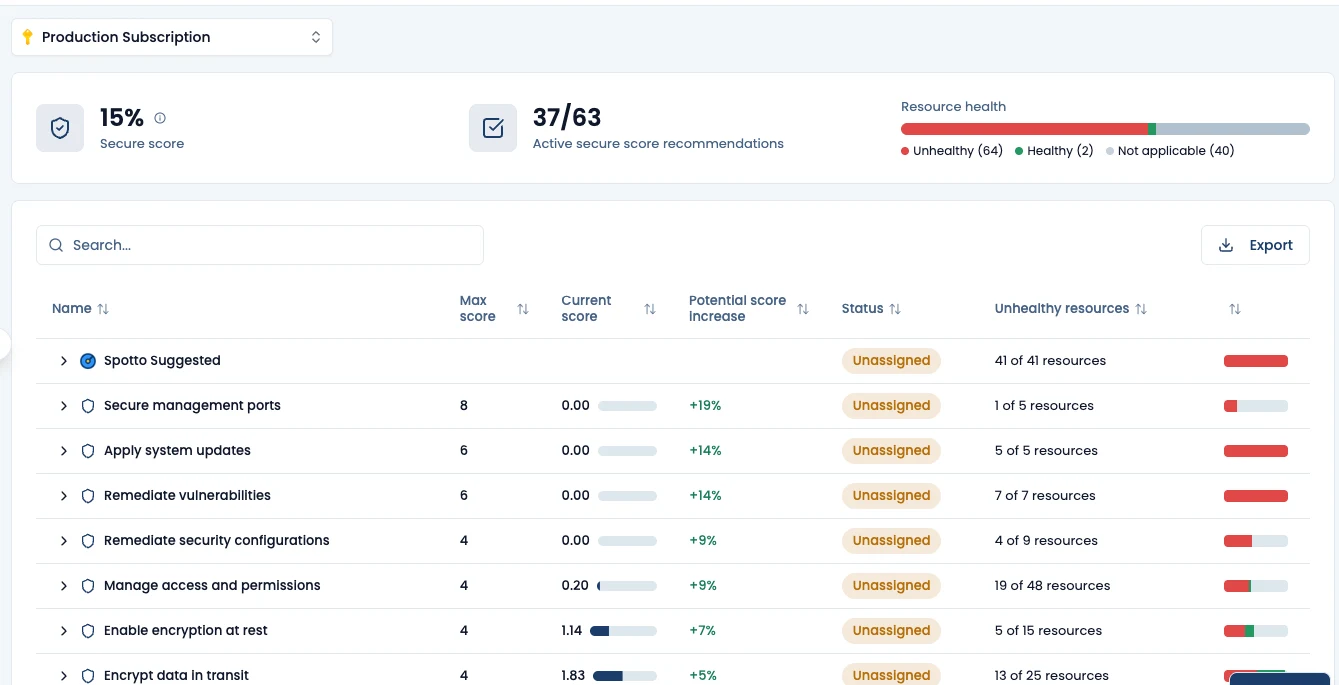Click shield icon for Encrypt data in transit

[88, 676]
